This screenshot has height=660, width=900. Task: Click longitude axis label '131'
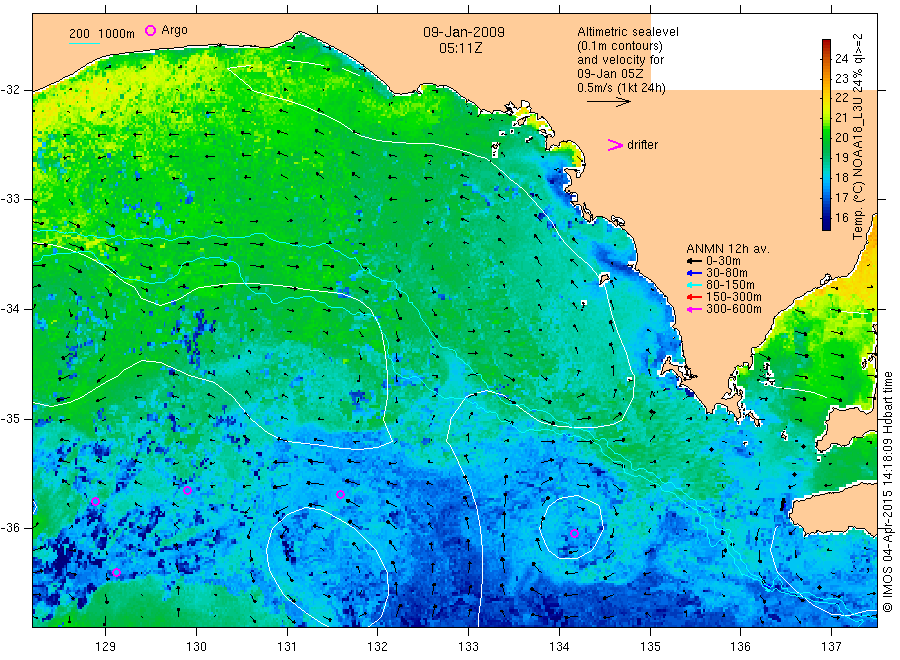287,646
